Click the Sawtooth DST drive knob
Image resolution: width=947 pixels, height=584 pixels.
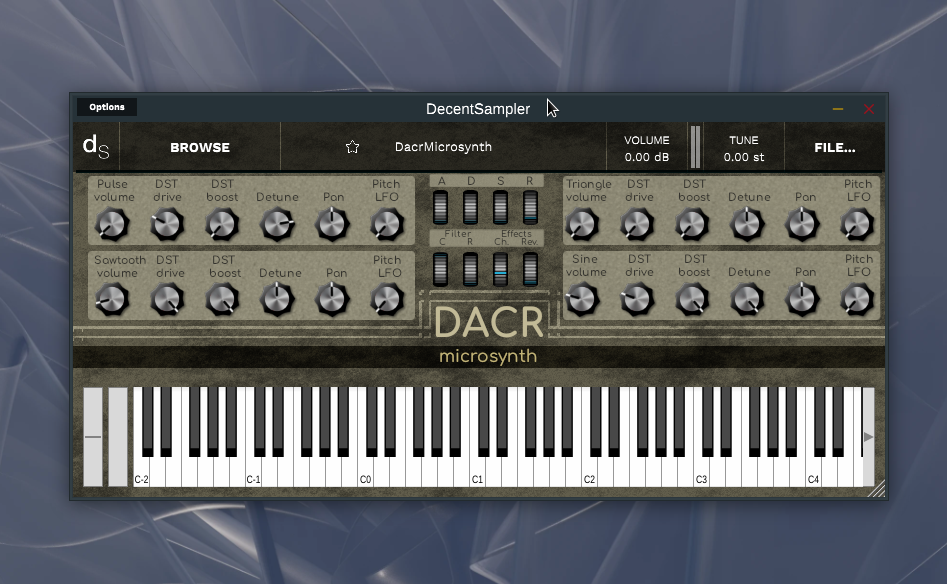point(167,300)
